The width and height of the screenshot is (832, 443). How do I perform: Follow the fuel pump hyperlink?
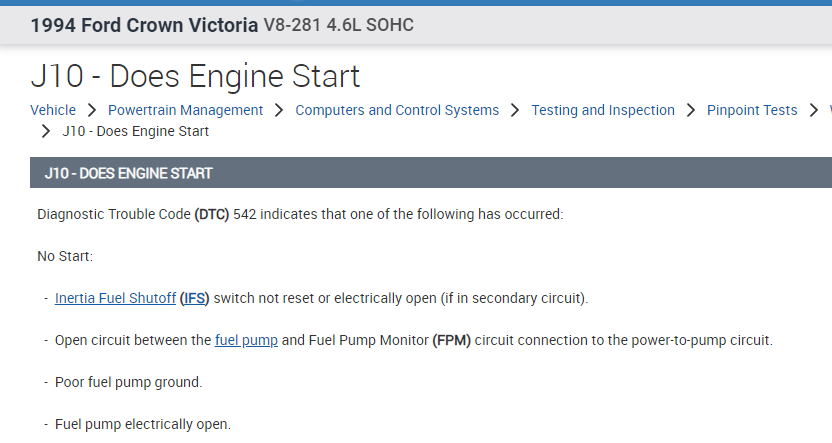[x=246, y=340]
